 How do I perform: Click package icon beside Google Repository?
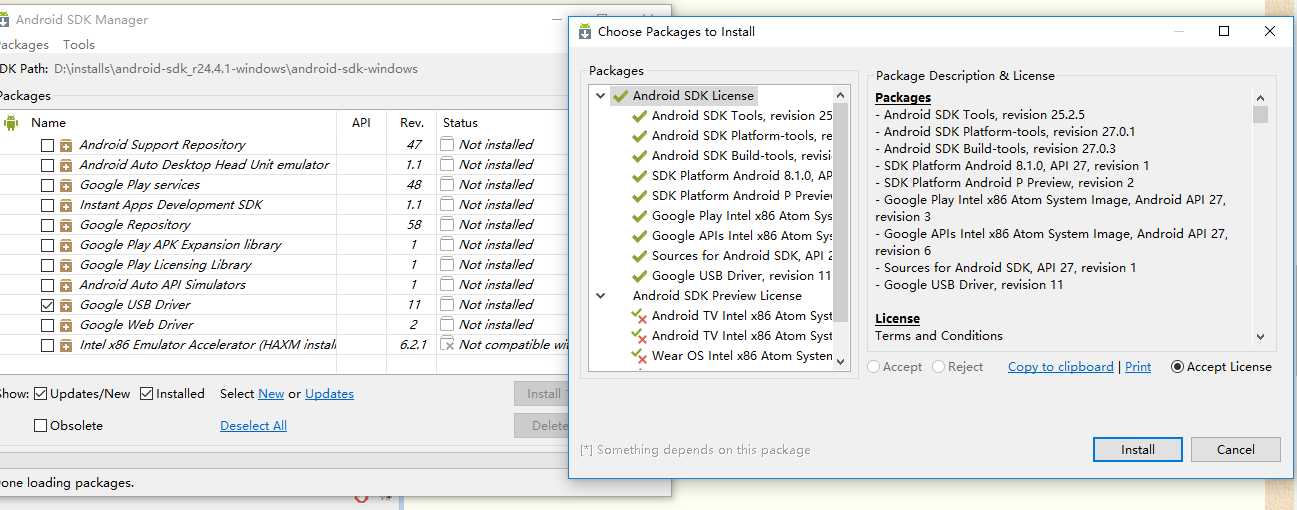point(66,225)
